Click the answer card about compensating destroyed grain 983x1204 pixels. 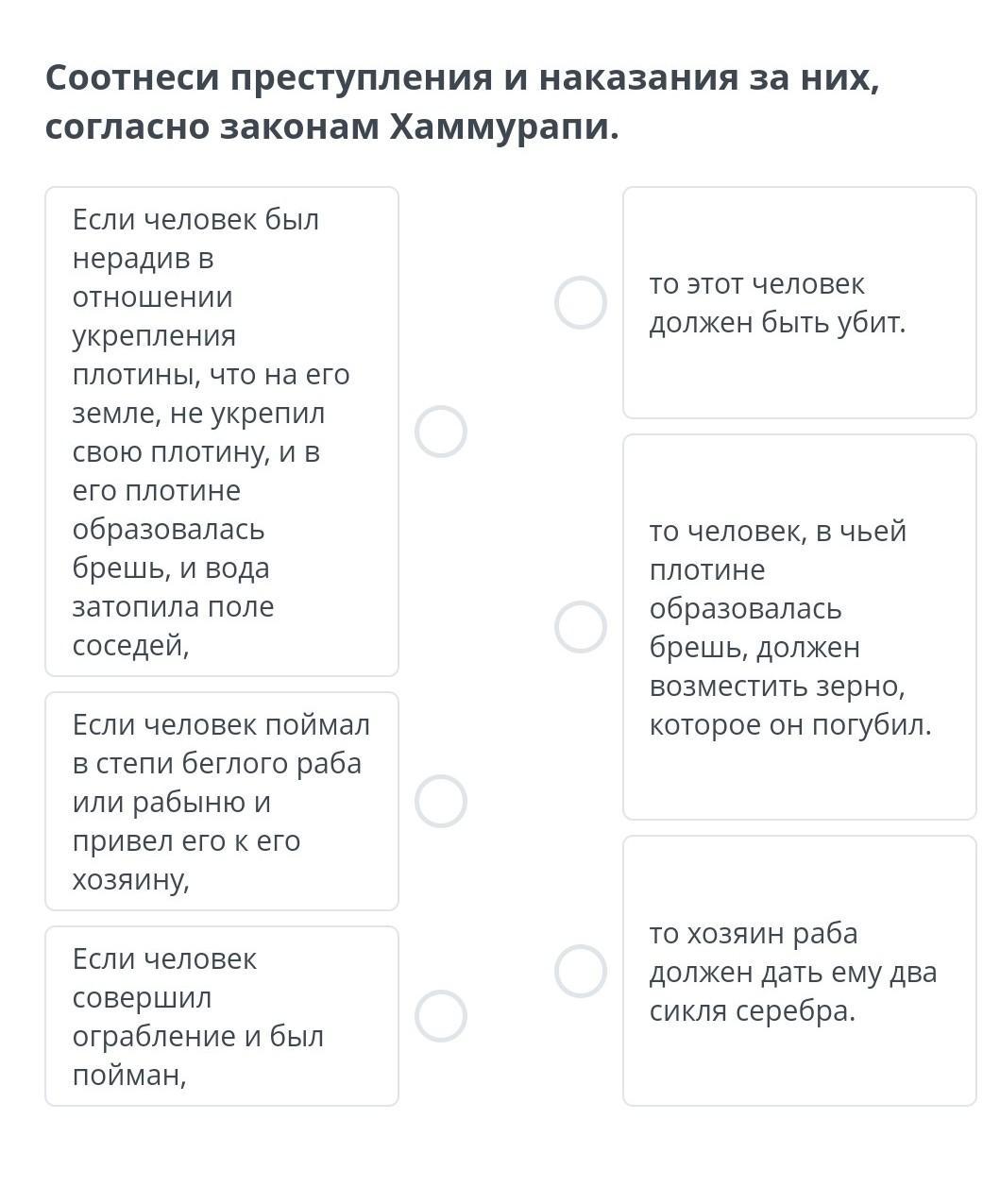click(x=799, y=627)
